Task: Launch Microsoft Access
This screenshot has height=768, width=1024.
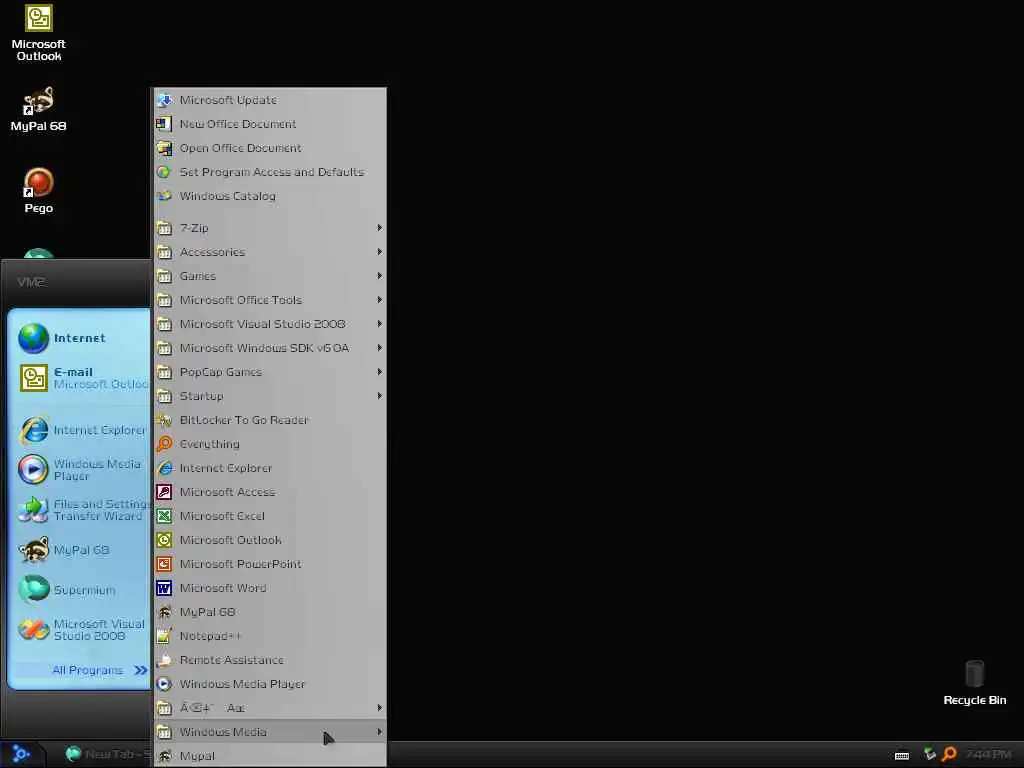Action: pyautogui.click(x=270, y=492)
